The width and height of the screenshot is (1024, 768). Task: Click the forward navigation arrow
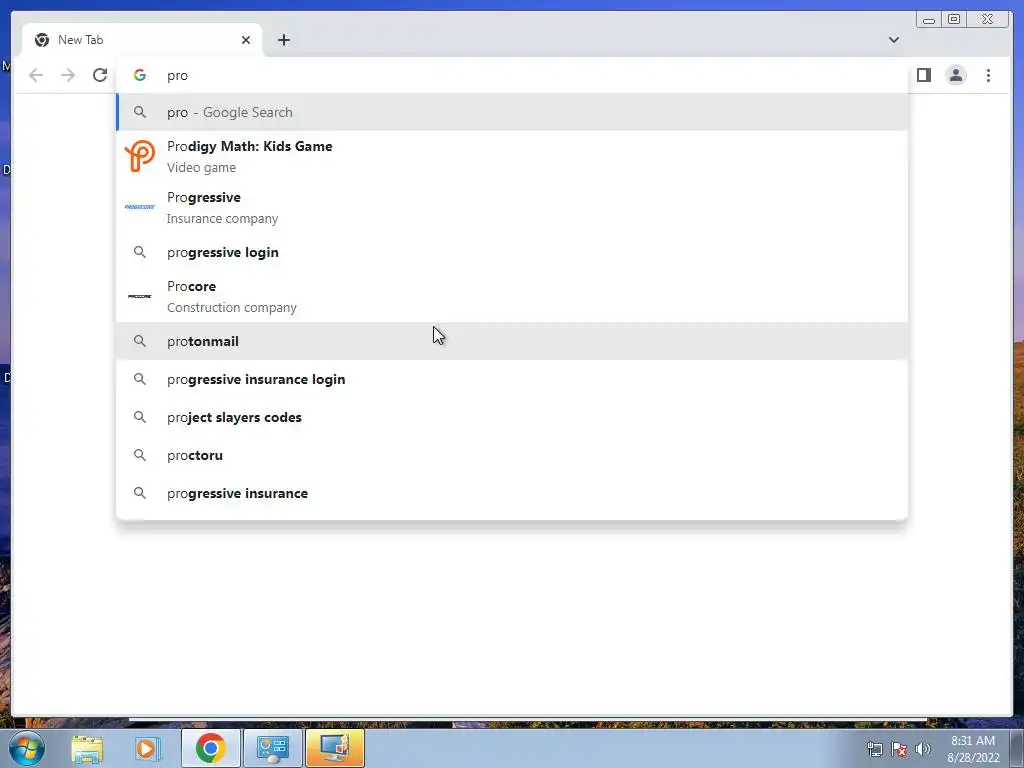click(x=68, y=75)
